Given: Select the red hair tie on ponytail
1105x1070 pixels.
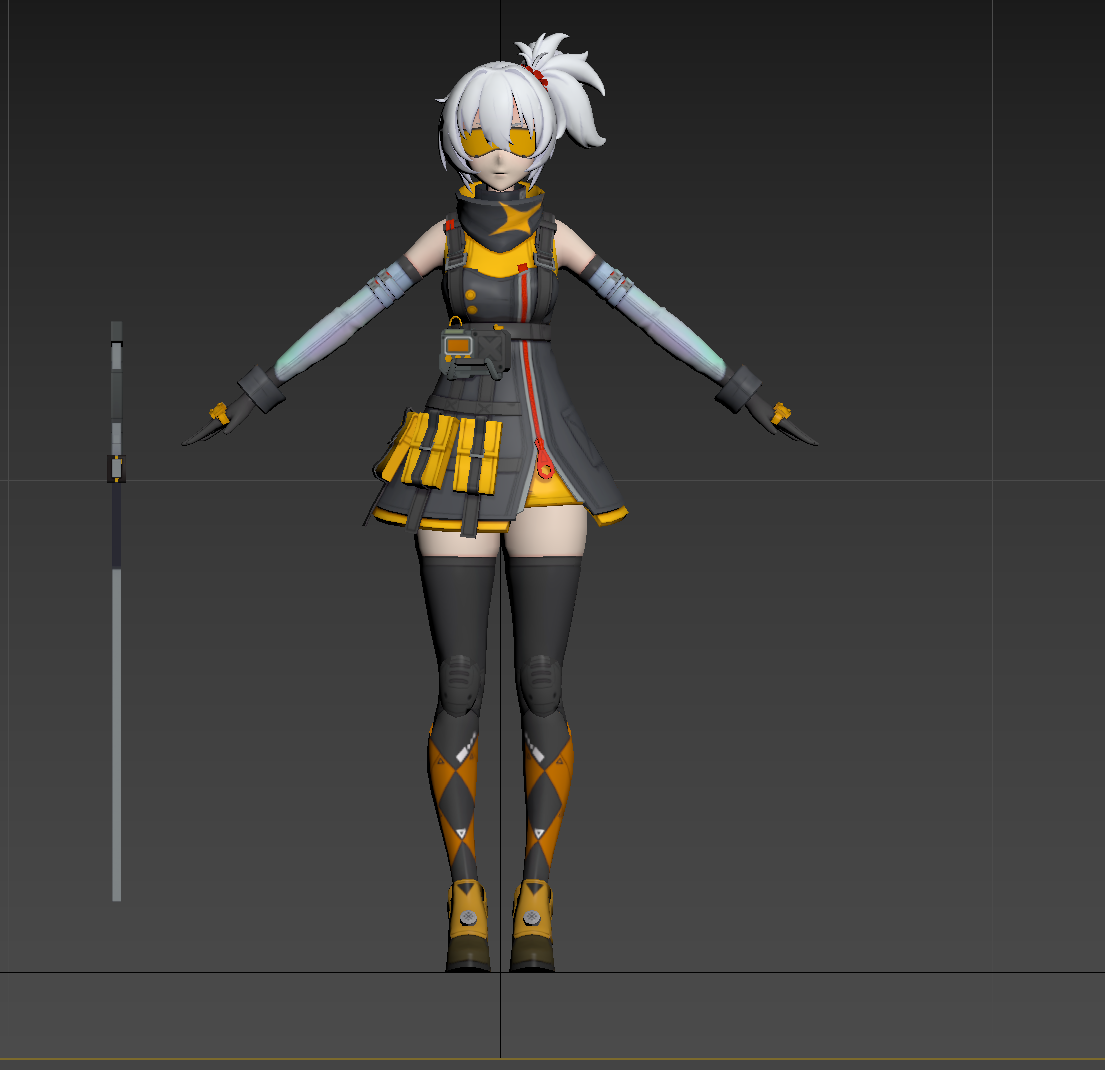Looking at the screenshot, I should pyautogui.click(x=538, y=75).
